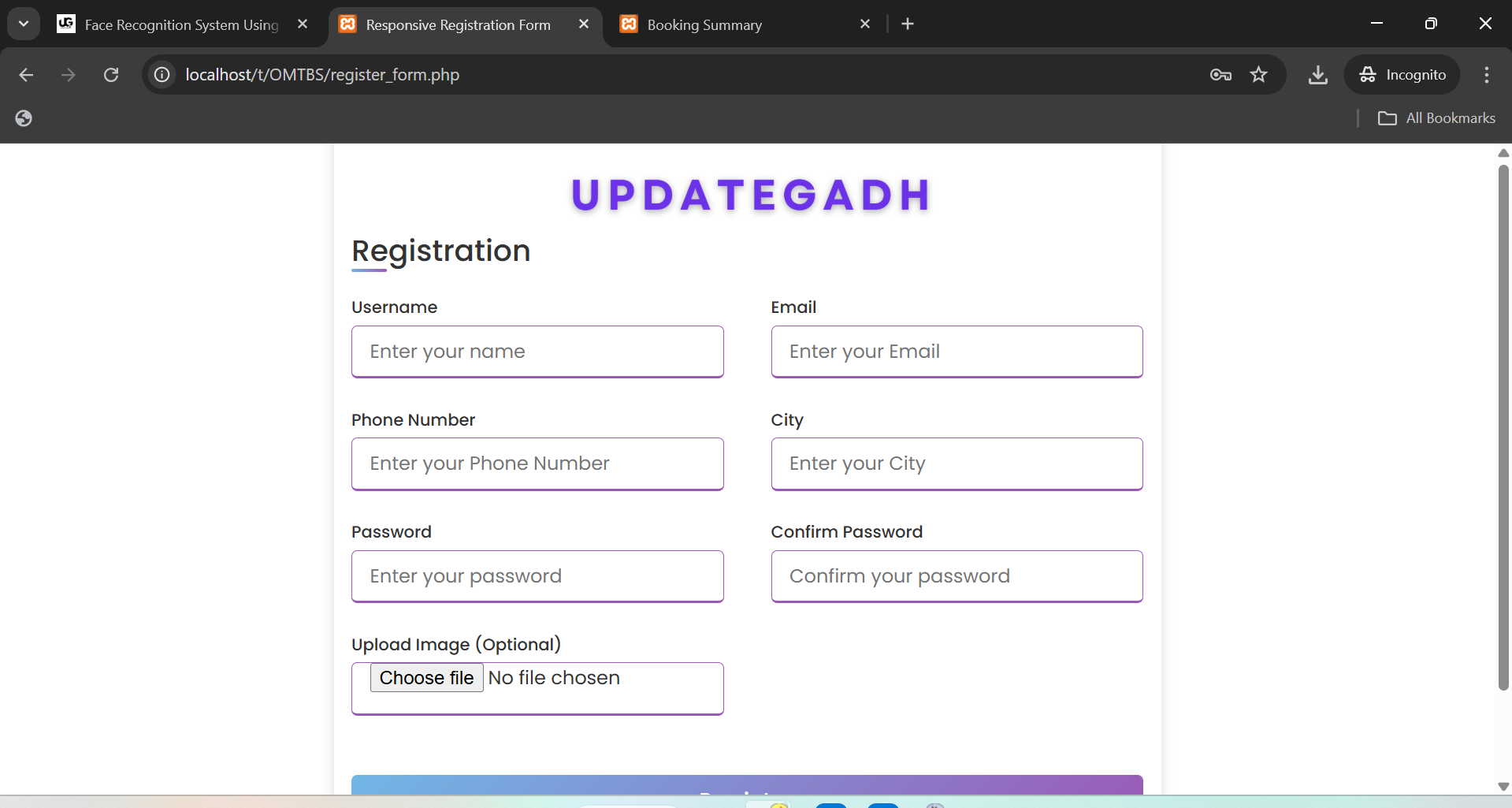
Task: Restore down the browser window
Action: (1431, 24)
